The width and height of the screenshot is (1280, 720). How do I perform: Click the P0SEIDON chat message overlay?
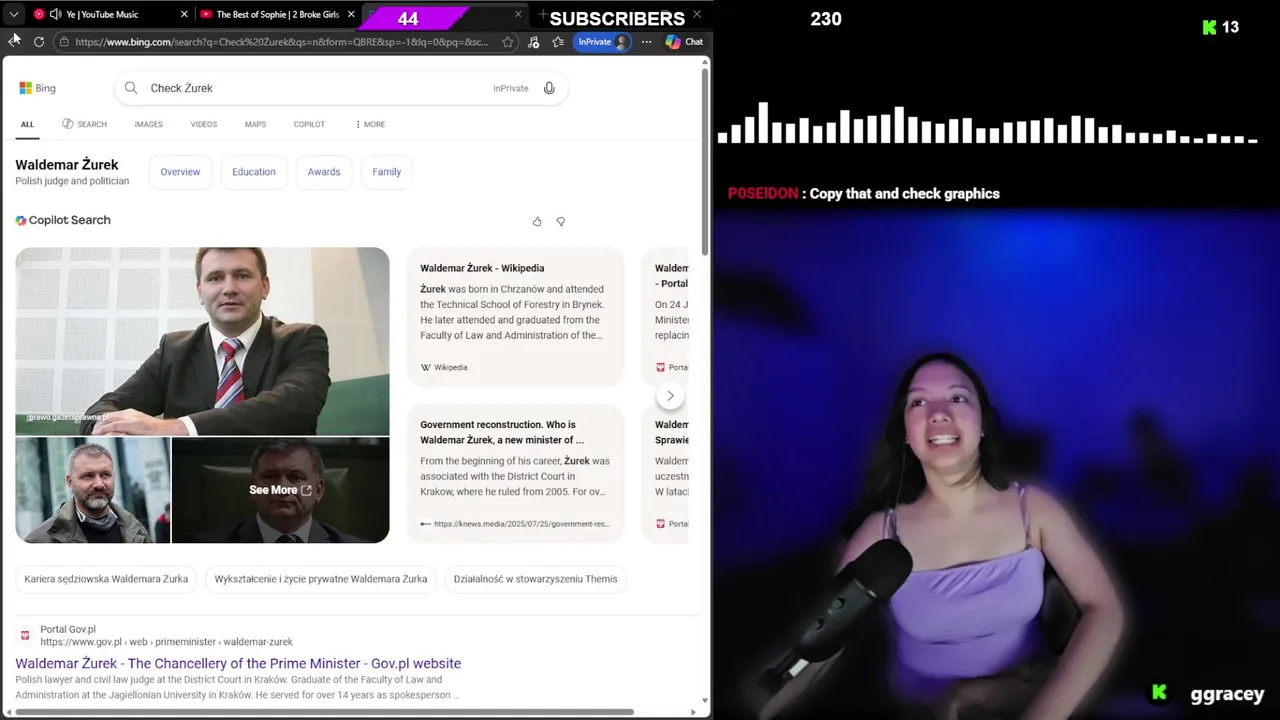point(864,194)
